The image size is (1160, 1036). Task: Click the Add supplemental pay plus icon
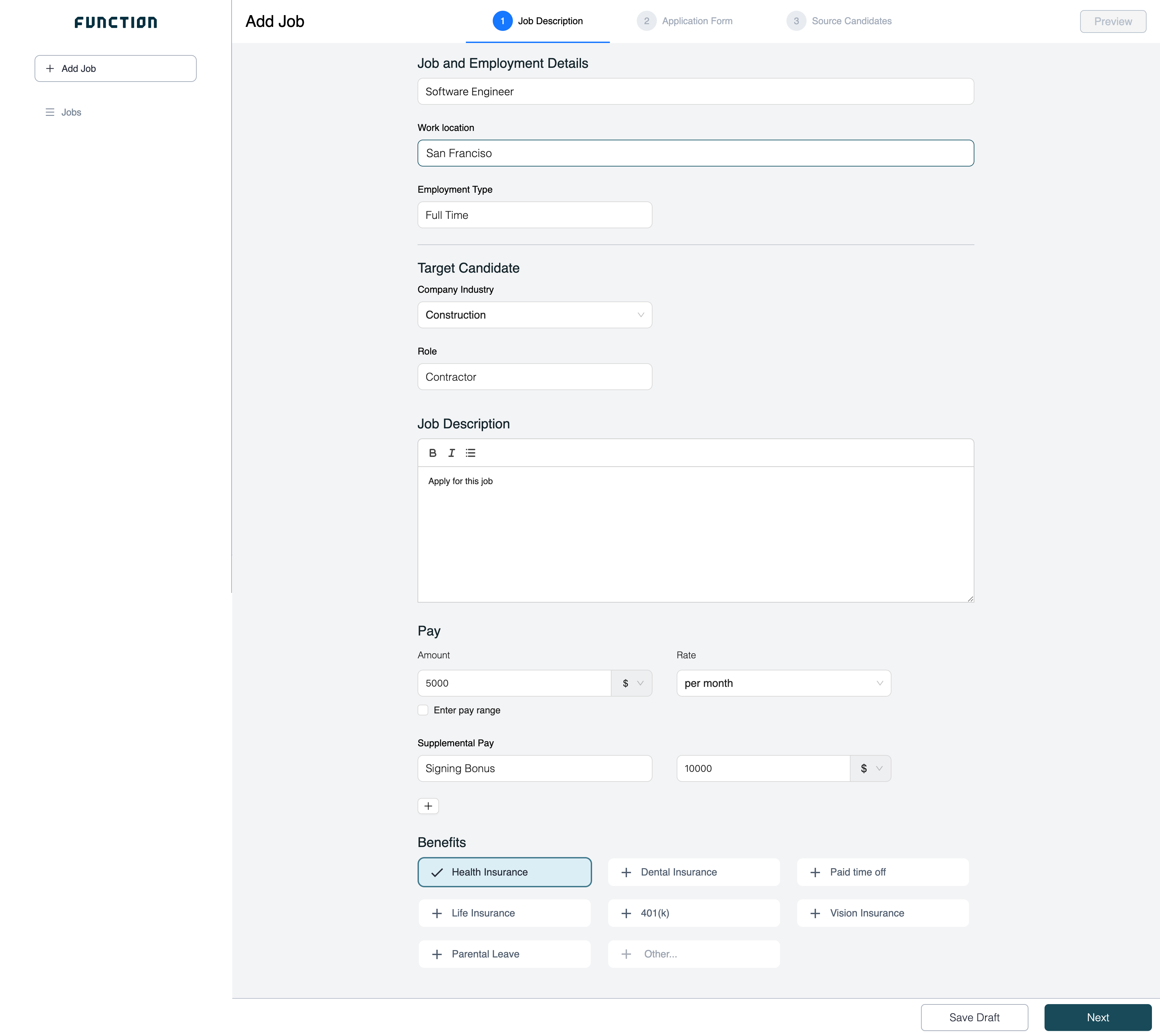[428, 805]
